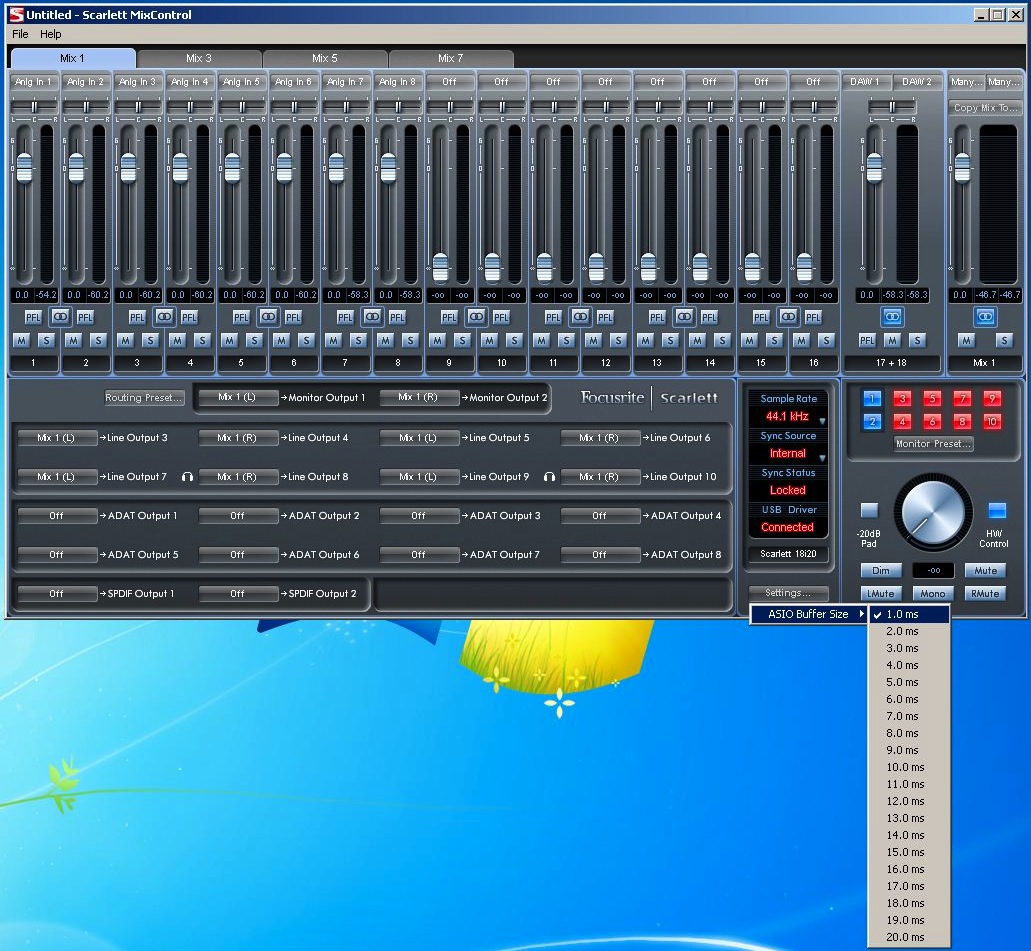Click the headphone icon beside Line Output 7

pos(187,477)
